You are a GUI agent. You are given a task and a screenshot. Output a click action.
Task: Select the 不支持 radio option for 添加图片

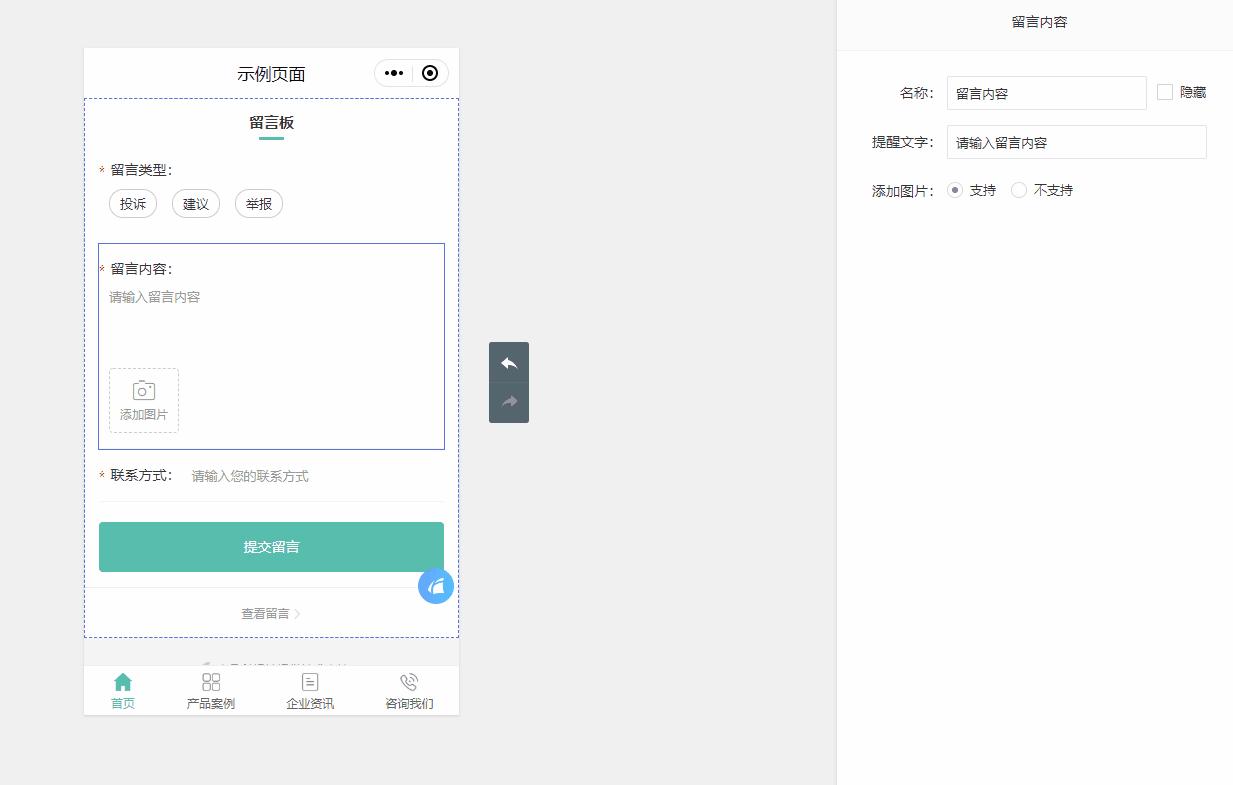(1017, 189)
